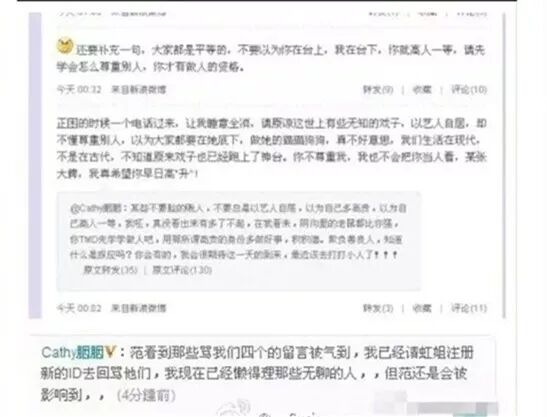Click 原文评论(130) in the quoted post
The height and width of the screenshot is (417, 547).
(182, 270)
